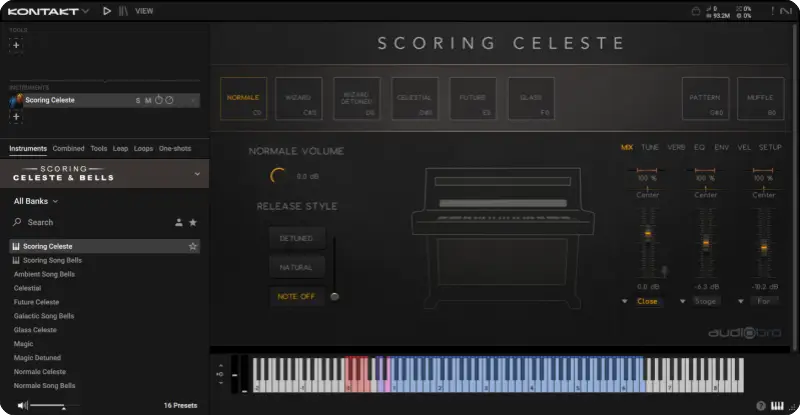Favorite the Scoring Celeste preset star
This screenshot has height=415, width=800.
[x=193, y=247]
